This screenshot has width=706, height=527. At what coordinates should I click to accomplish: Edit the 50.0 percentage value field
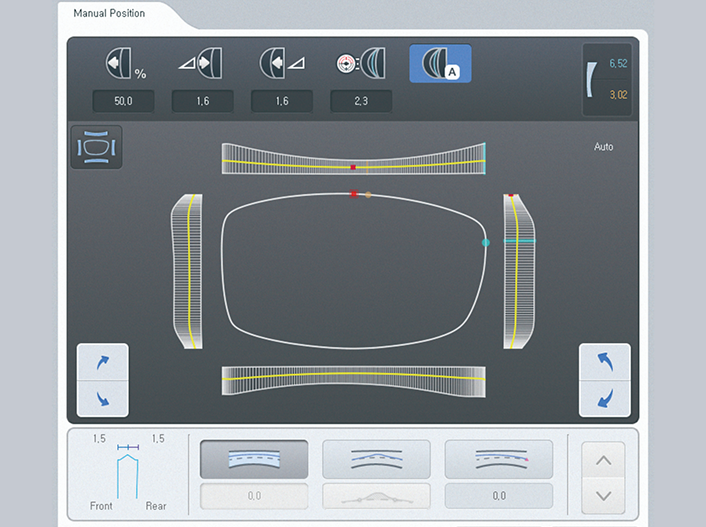tap(123, 101)
